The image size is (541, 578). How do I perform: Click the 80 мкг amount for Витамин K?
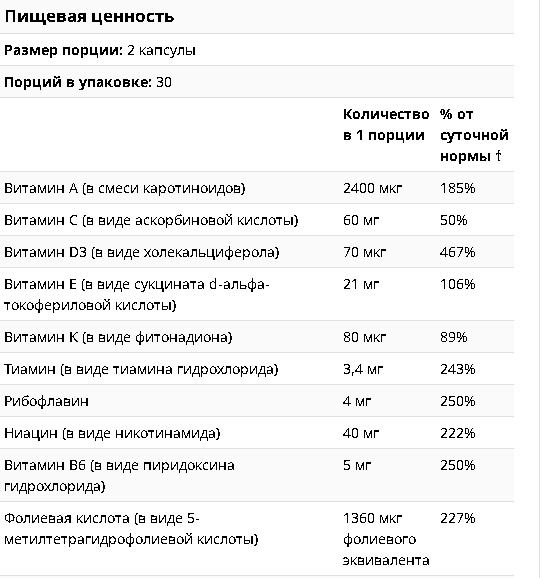(364, 337)
